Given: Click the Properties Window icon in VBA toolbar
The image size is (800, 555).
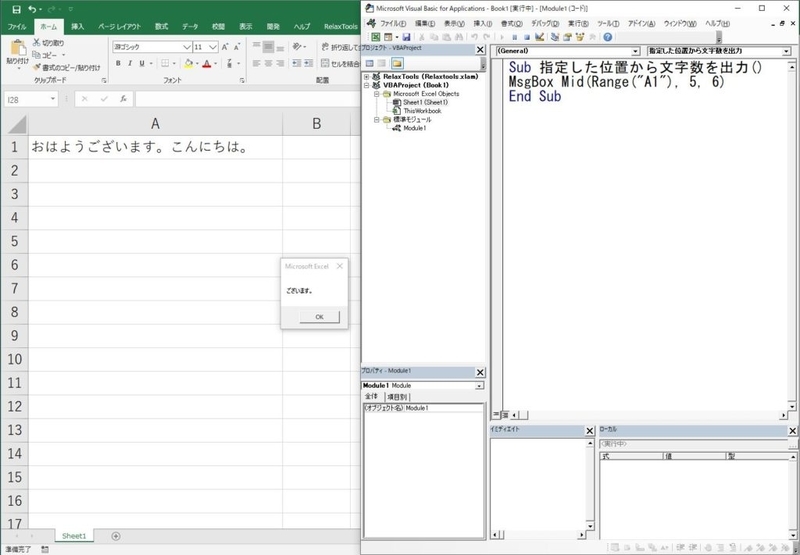Looking at the screenshot, I should click(567, 37).
